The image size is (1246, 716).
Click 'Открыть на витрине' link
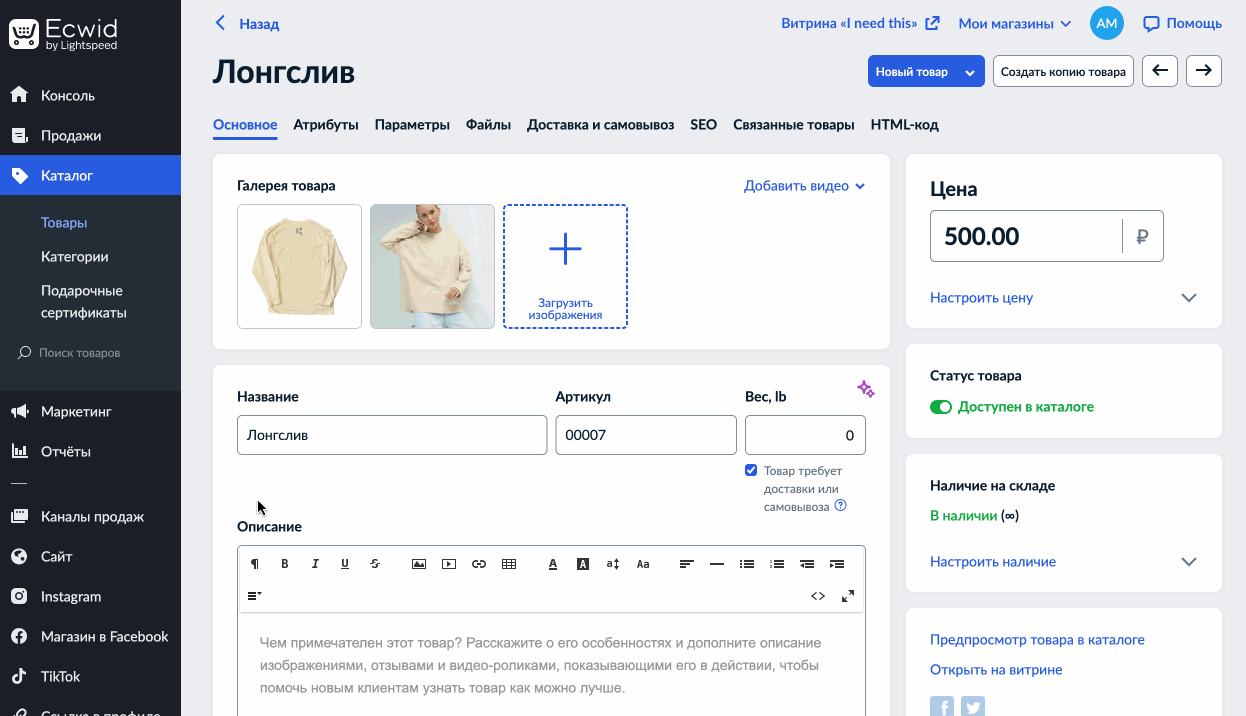pyautogui.click(x=996, y=669)
